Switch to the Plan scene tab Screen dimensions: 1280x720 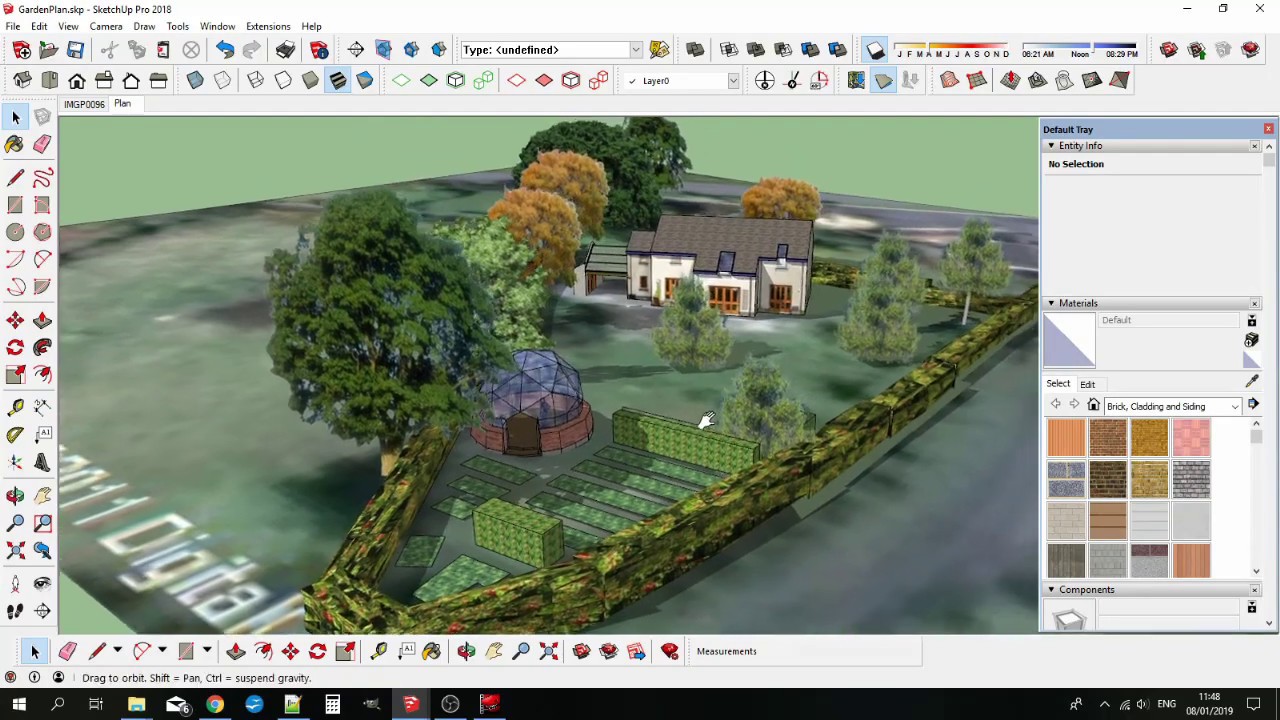click(x=122, y=104)
